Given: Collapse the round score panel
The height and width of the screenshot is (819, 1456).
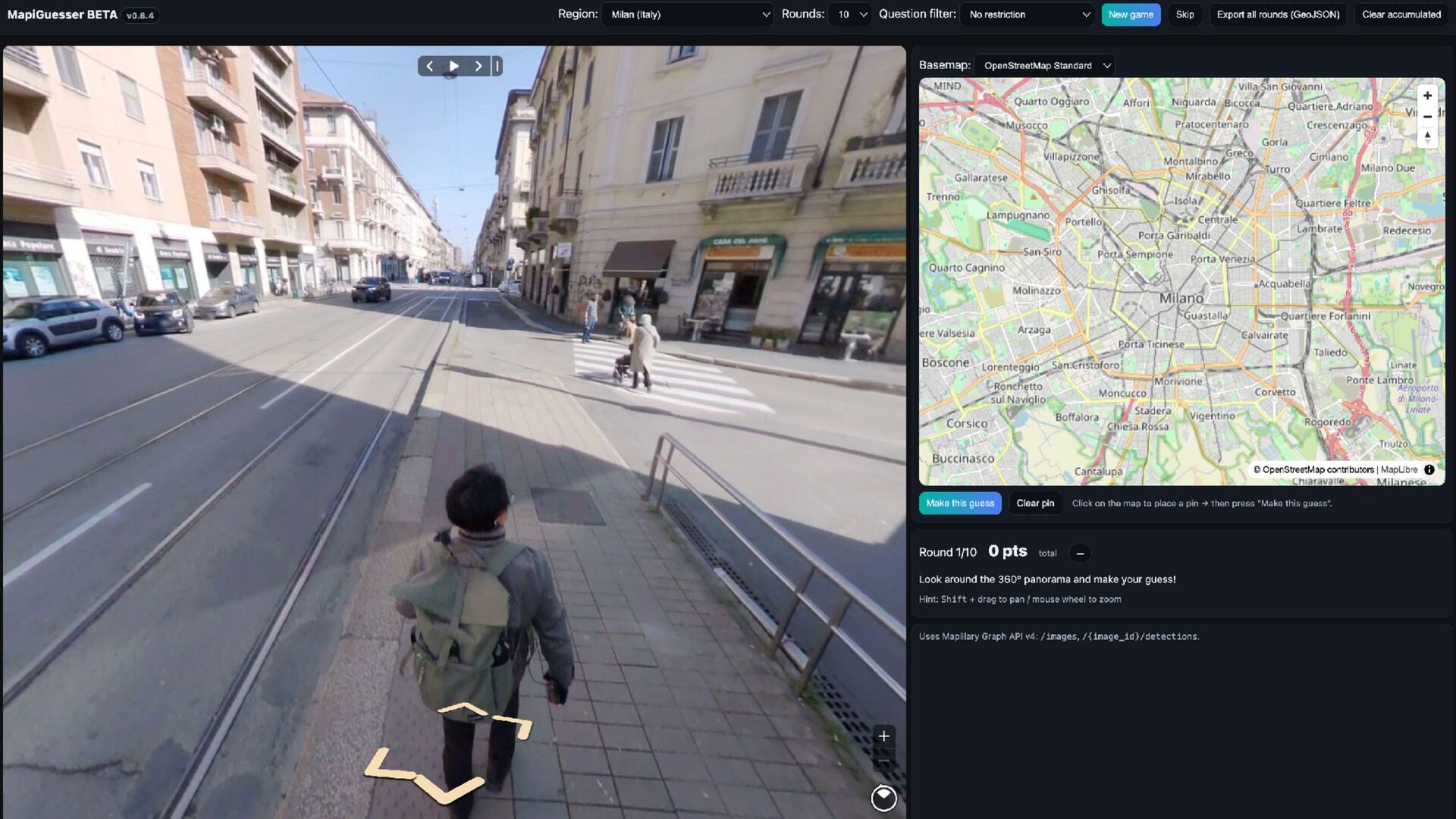Looking at the screenshot, I should click(1080, 554).
